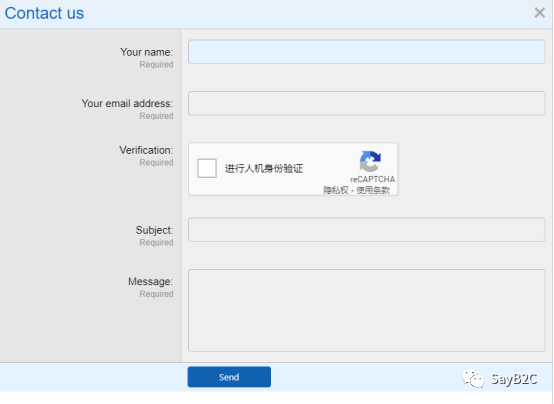
Task: Submit the form with Send button
Action: pyautogui.click(x=229, y=377)
